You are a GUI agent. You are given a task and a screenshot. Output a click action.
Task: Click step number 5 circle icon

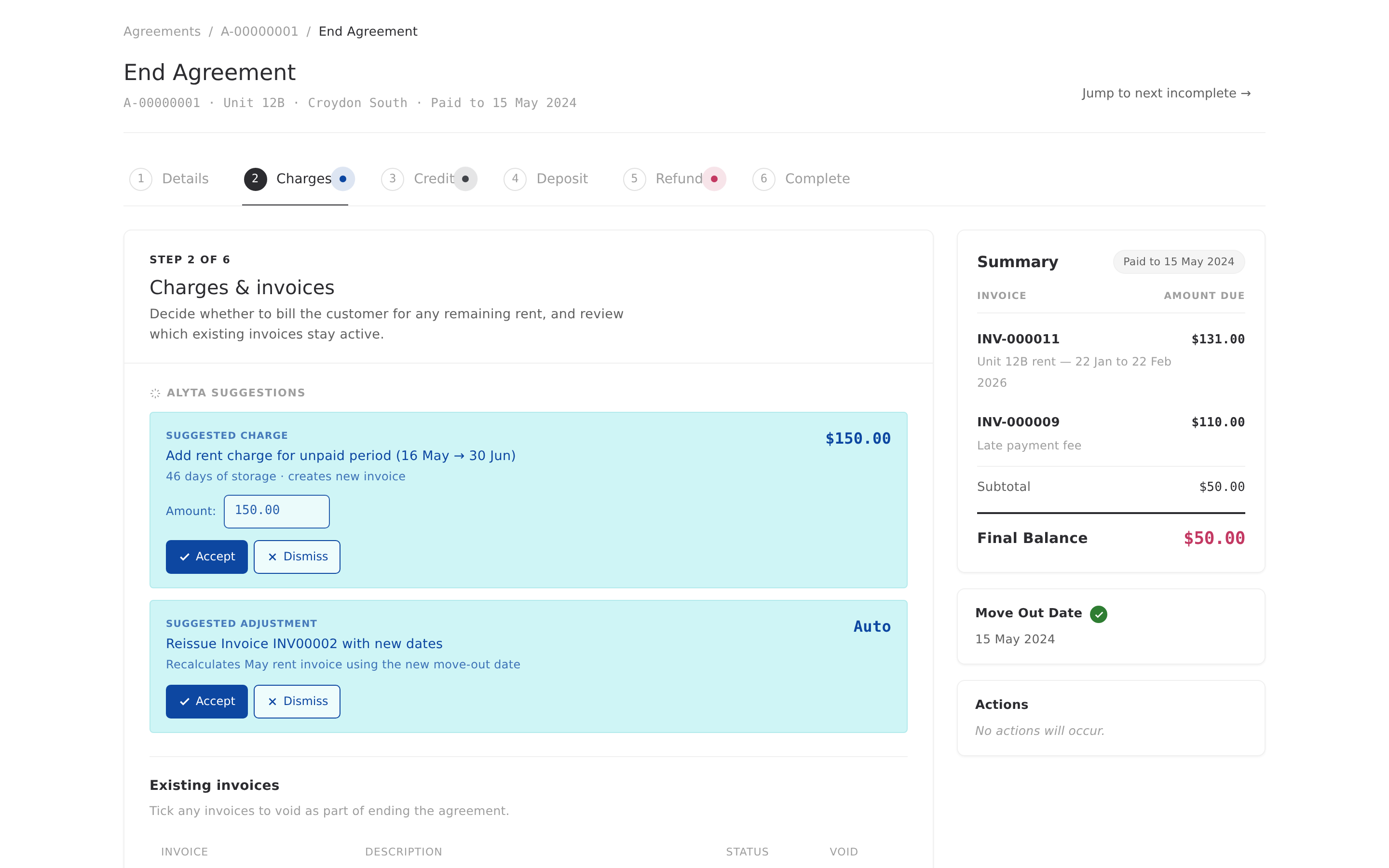point(634,179)
